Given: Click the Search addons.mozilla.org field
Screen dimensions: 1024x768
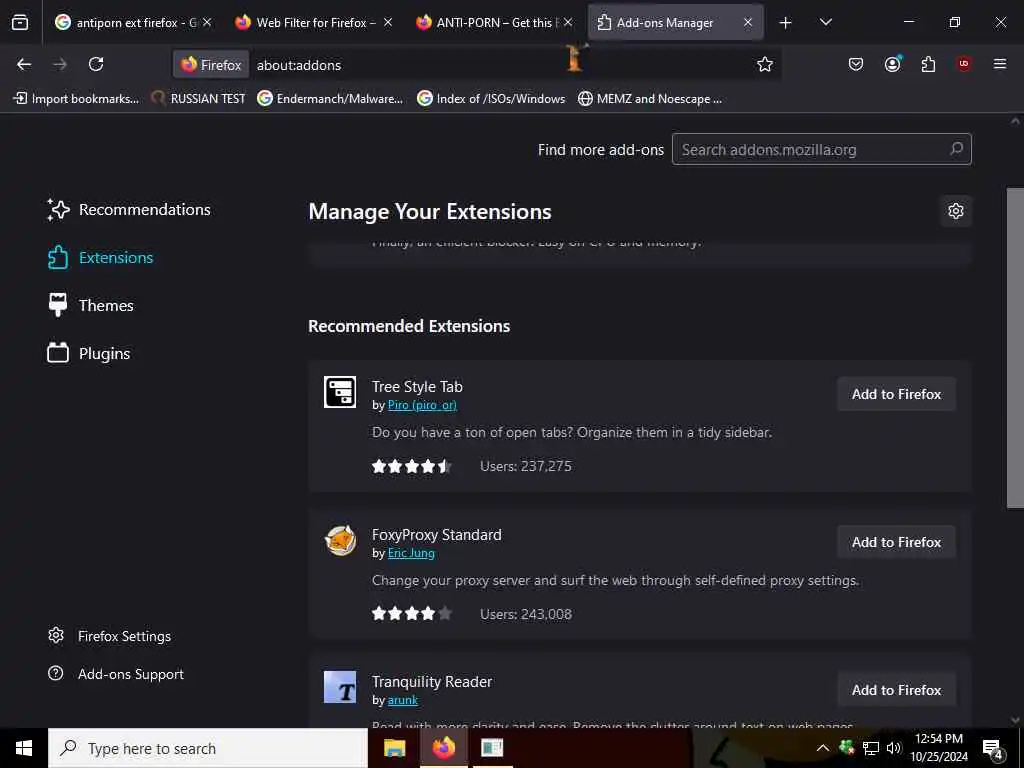Looking at the screenshot, I should [822, 150].
